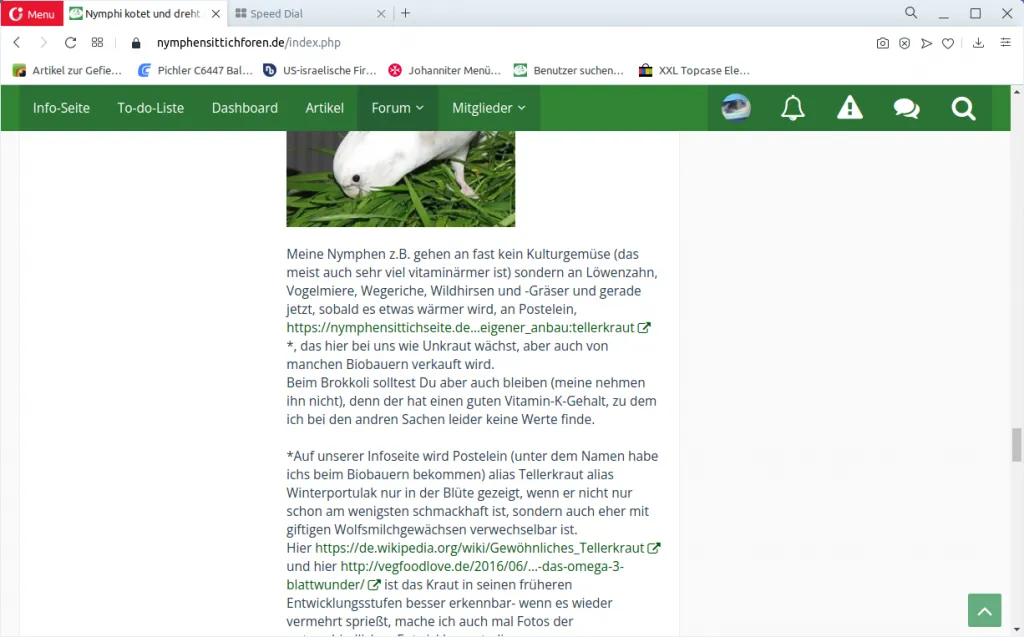Image resolution: width=1024 pixels, height=637 pixels.
Task: Open the To-do-Liste nav item
Action: click(x=151, y=108)
